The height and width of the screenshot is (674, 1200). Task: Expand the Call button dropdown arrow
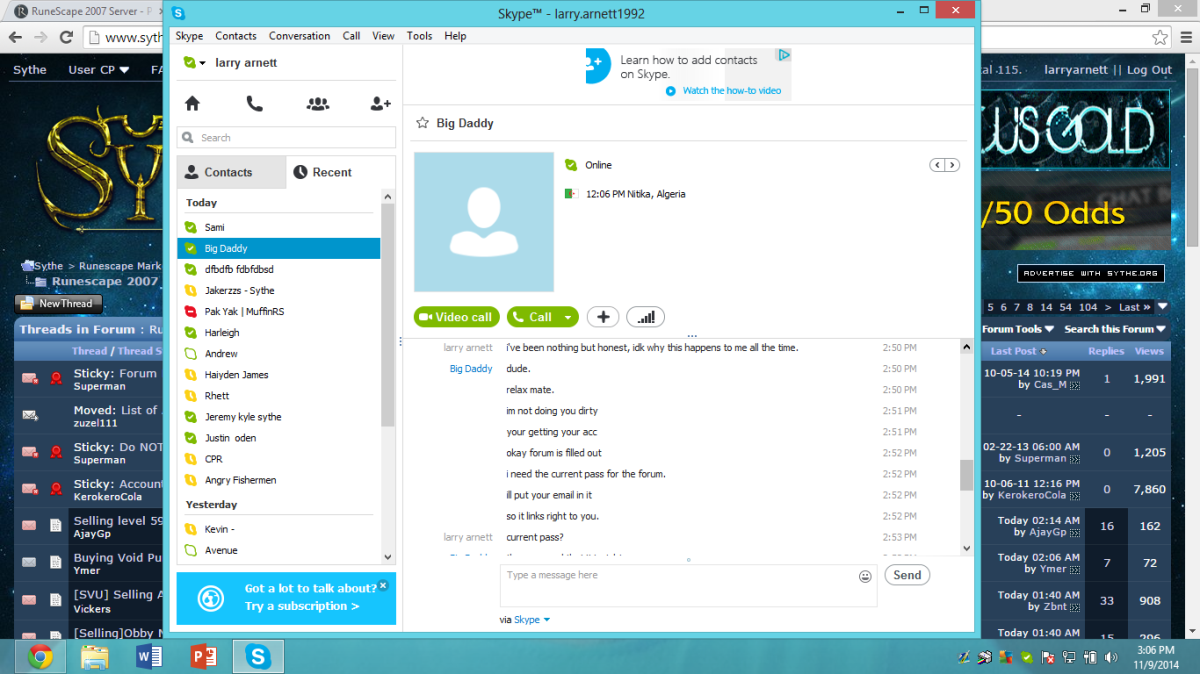(x=568, y=317)
